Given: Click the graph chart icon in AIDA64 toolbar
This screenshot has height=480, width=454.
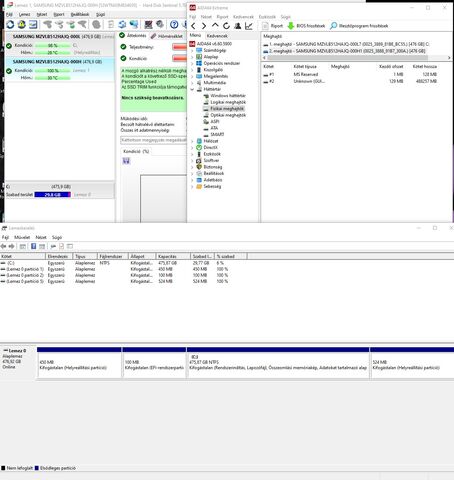Looking at the screenshot, I should point(249,26).
